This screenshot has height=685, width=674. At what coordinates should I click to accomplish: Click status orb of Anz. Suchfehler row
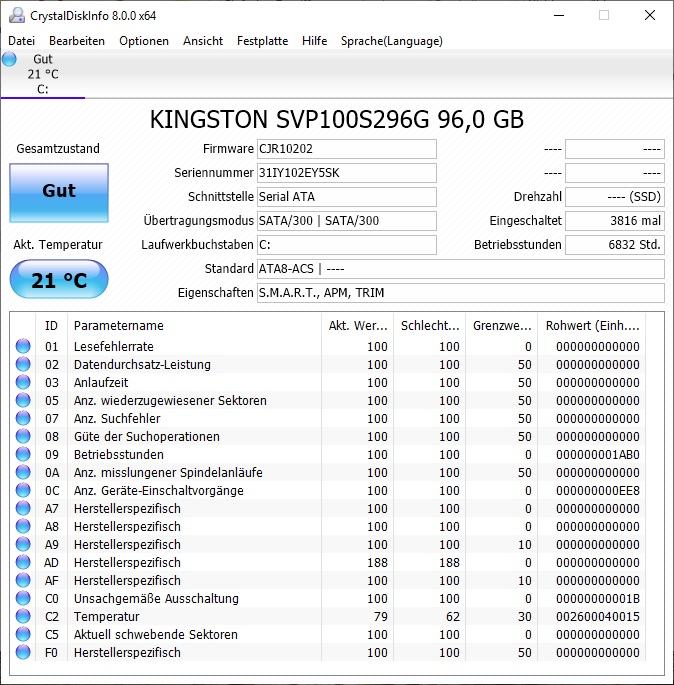pyautogui.click(x=23, y=418)
